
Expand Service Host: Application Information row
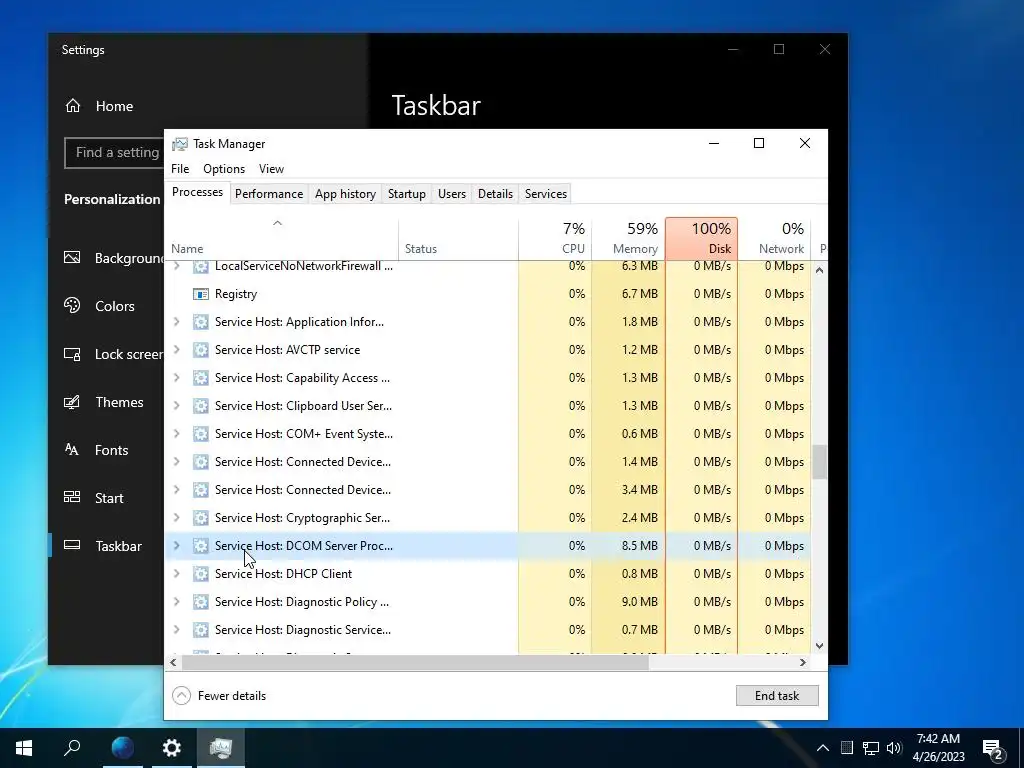pyautogui.click(x=176, y=322)
